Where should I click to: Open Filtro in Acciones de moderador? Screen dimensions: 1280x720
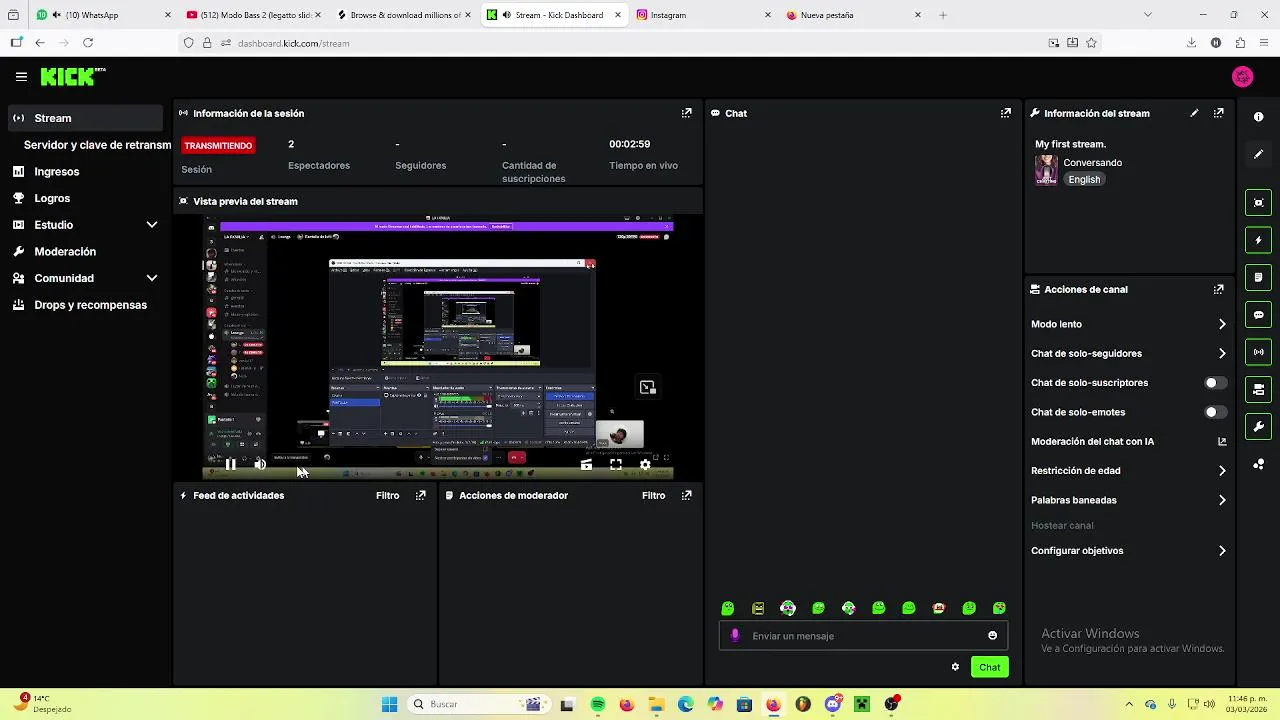[x=653, y=495]
